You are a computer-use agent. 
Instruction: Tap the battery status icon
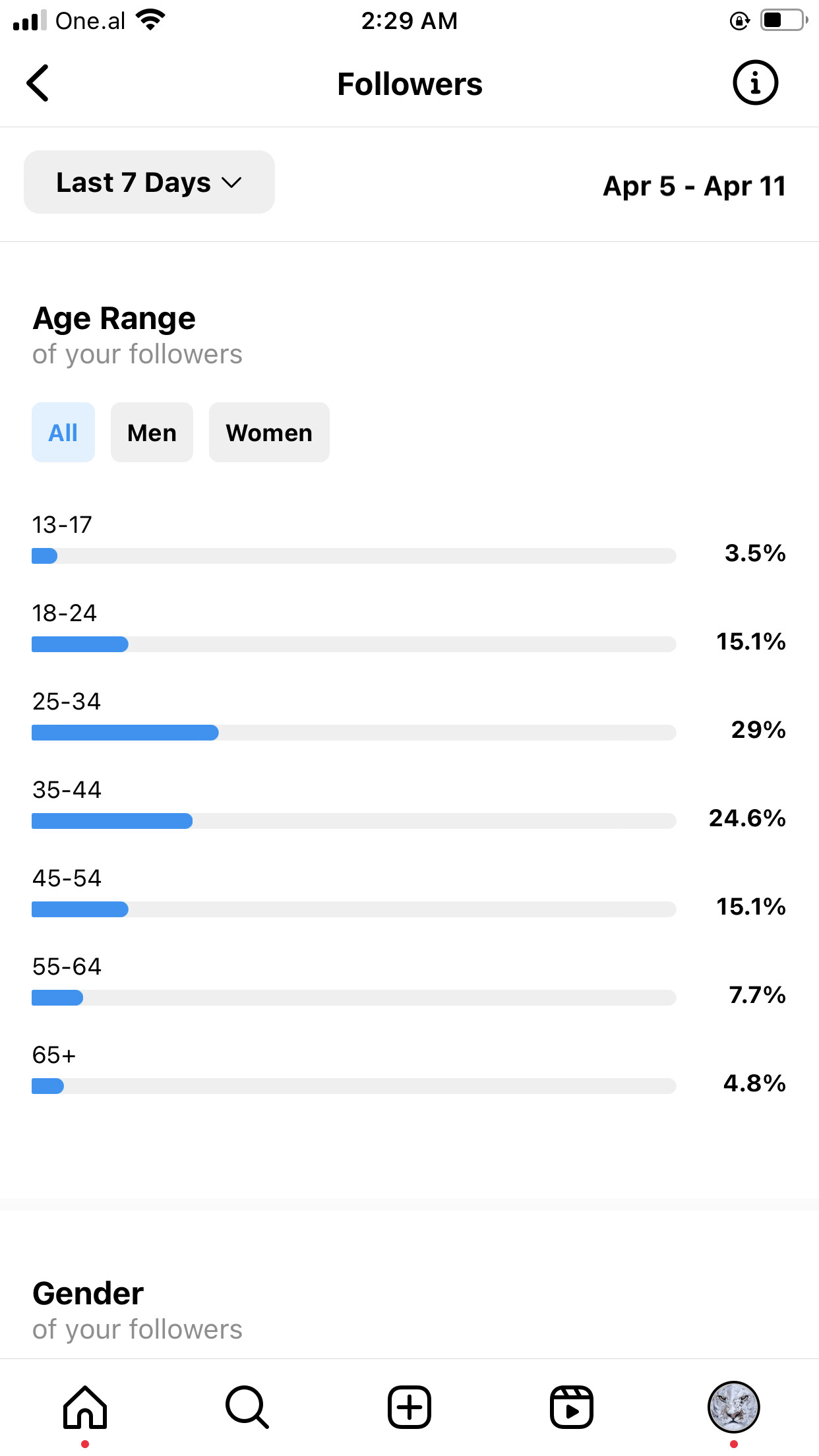tap(784, 20)
